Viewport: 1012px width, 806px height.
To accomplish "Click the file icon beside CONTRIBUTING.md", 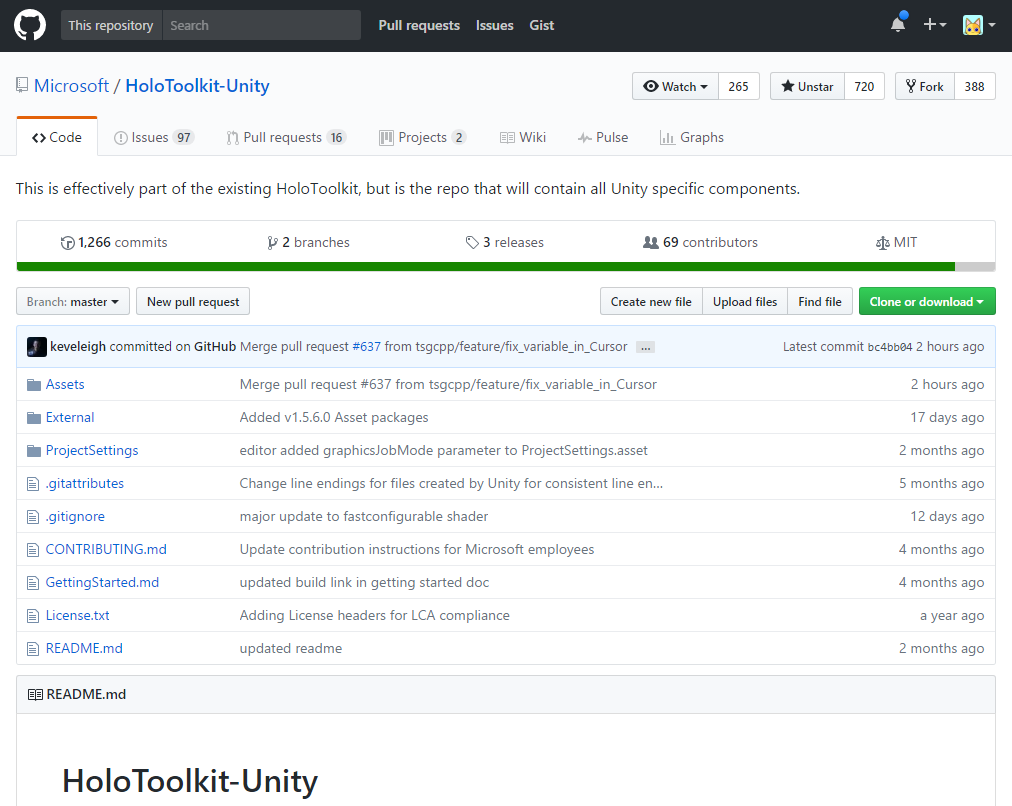I will click(33, 550).
